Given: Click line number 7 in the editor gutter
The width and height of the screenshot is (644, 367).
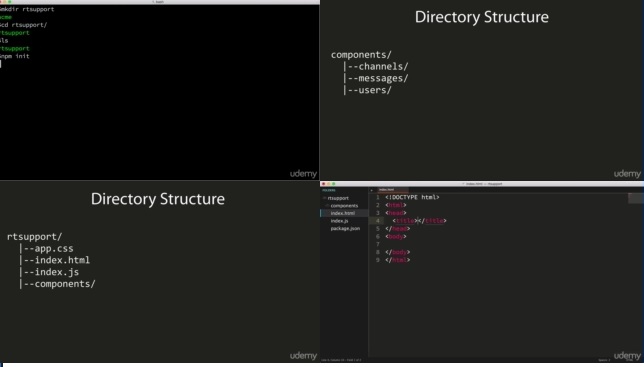Looking at the screenshot, I should click(378, 244).
